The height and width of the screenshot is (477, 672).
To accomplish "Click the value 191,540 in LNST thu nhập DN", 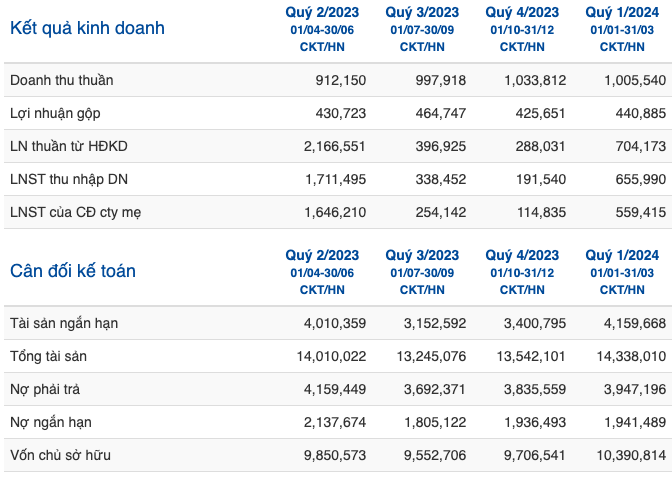I will pyautogui.click(x=541, y=179).
